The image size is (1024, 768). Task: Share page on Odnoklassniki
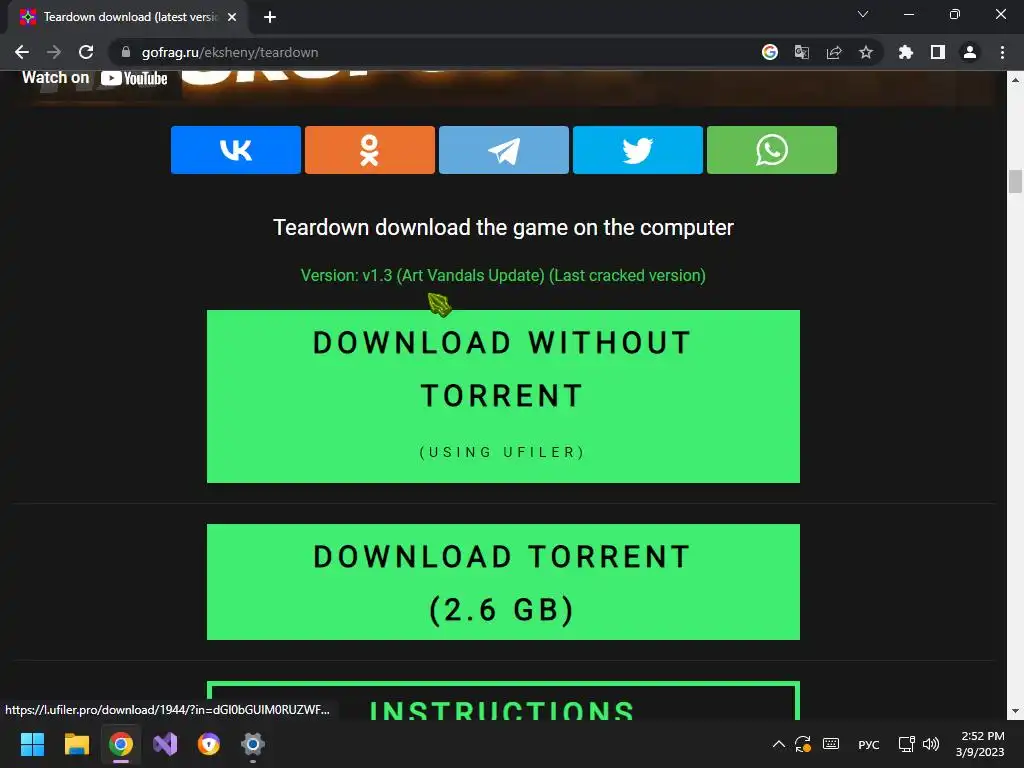click(x=370, y=150)
